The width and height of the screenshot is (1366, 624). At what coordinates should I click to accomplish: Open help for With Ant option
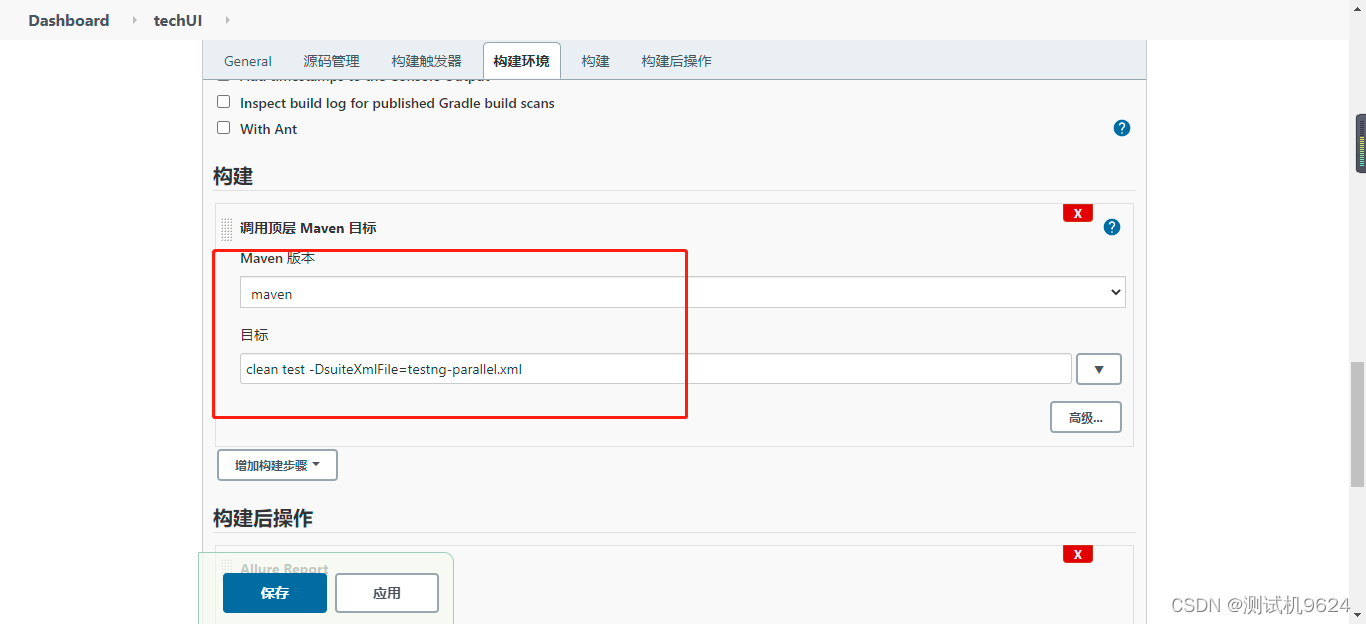pyautogui.click(x=1122, y=128)
